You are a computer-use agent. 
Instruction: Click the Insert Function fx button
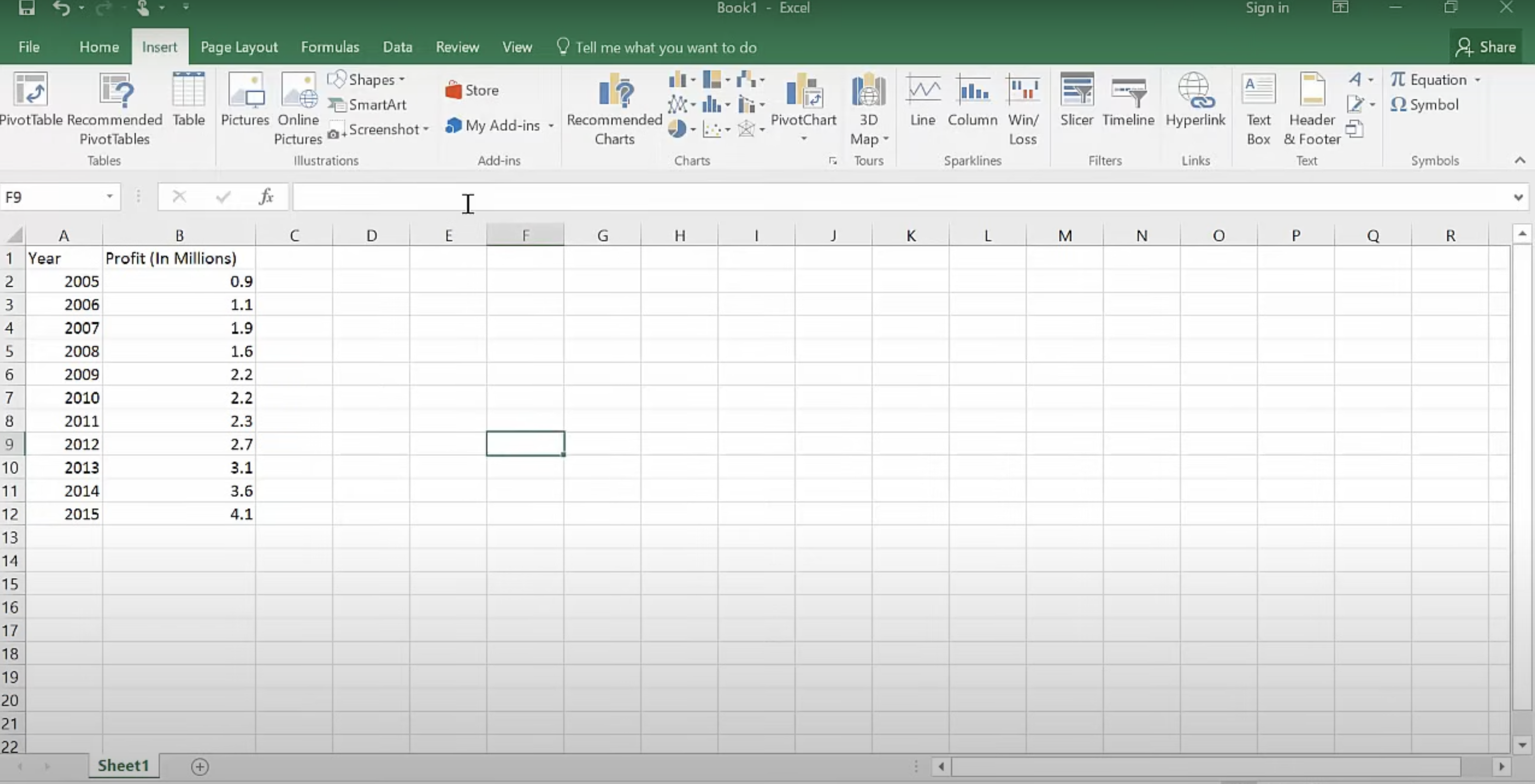[266, 197]
